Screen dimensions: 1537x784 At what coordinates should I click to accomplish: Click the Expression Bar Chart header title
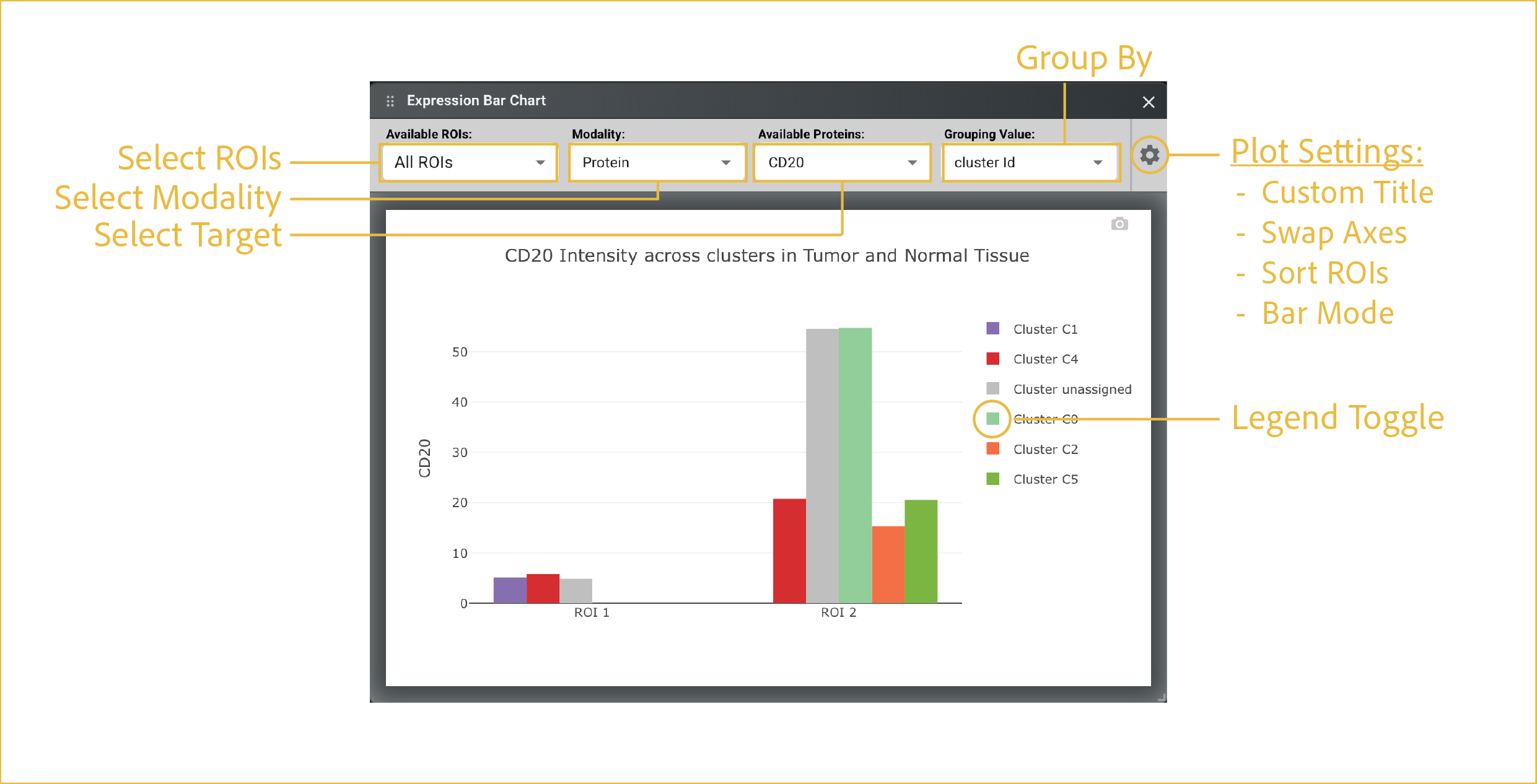[476, 100]
